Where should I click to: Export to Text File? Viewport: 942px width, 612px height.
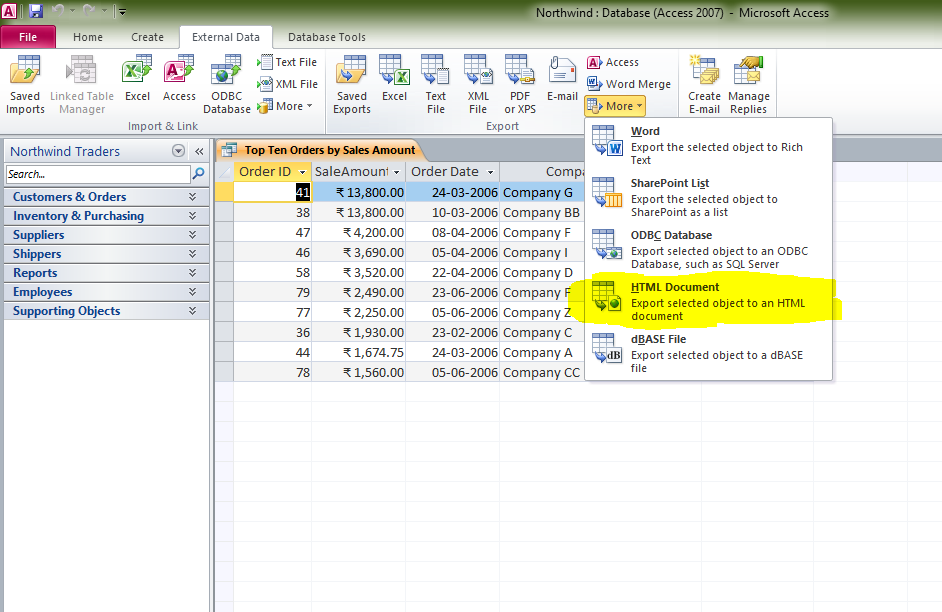[436, 84]
